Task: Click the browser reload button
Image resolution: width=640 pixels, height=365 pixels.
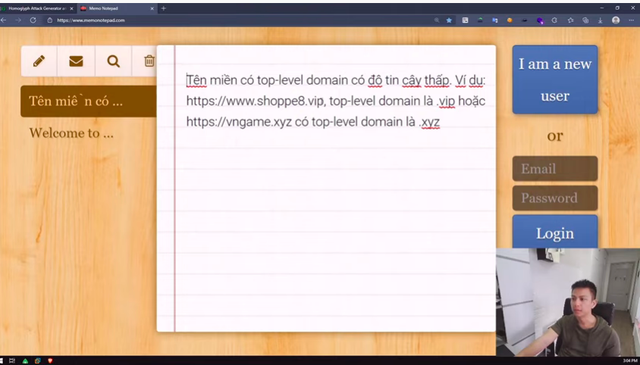Action: (x=33, y=20)
